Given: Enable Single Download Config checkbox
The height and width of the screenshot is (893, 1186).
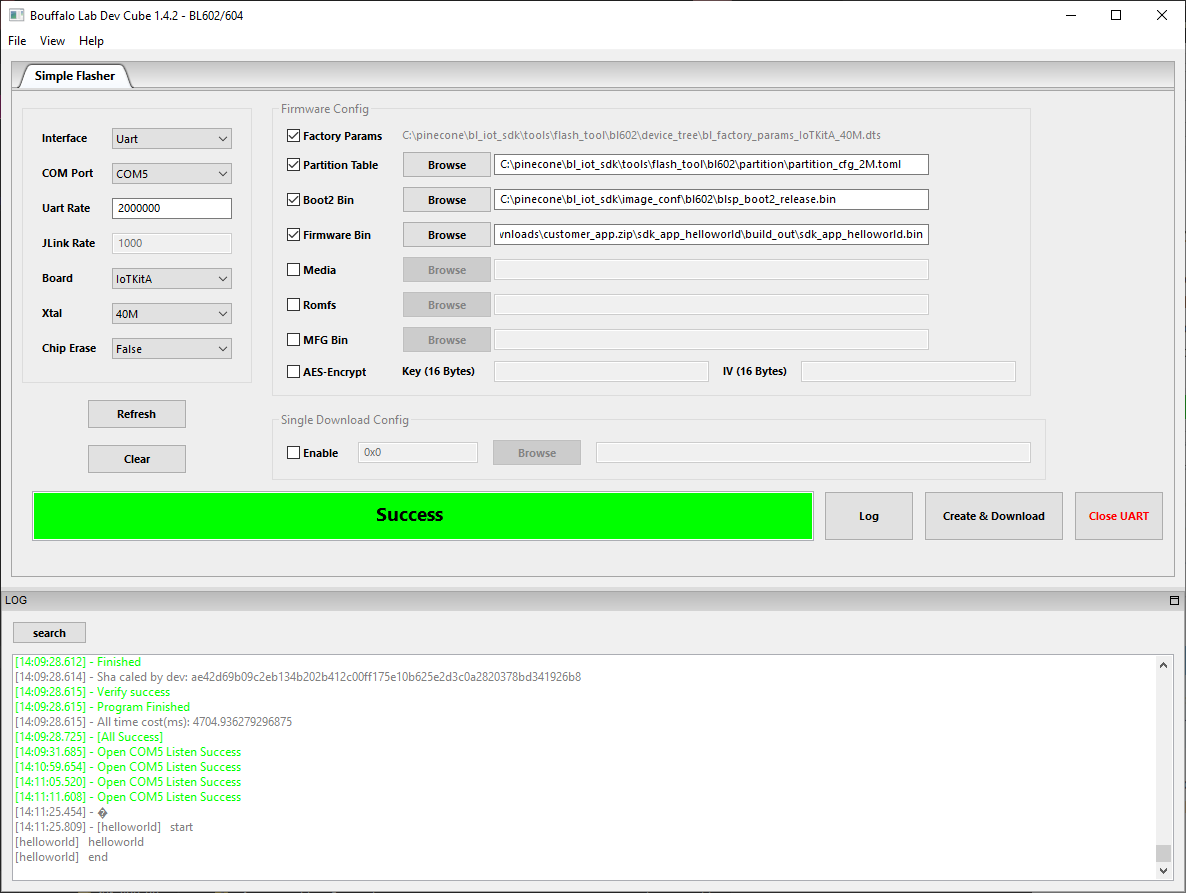Looking at the screenshot, I should (x=293, y=453).
